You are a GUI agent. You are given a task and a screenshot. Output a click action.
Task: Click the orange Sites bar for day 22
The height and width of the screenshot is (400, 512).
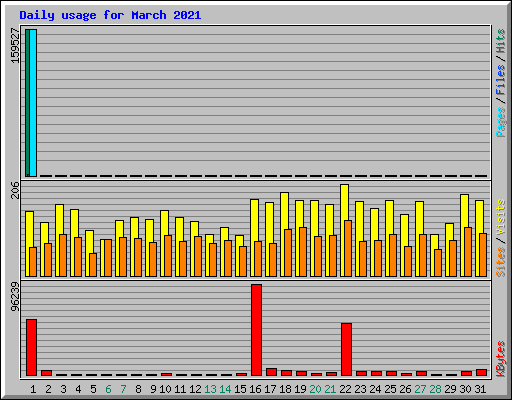(348, 248)
